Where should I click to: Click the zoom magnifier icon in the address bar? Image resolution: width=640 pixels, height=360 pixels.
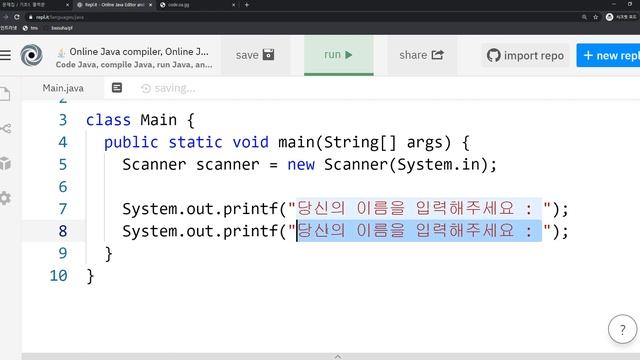point(584,17)
